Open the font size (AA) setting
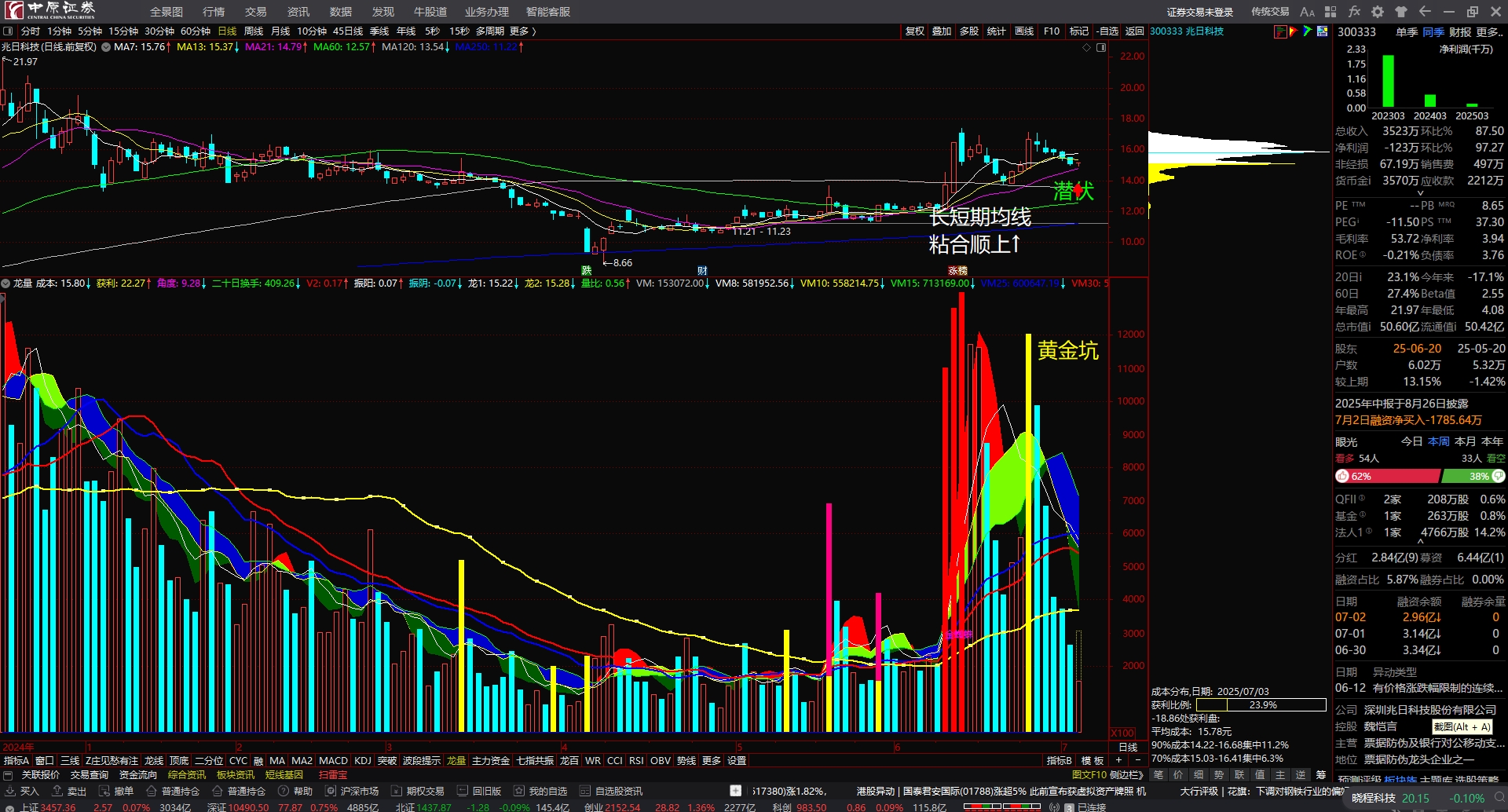This screenshot has width=1508, height=812. 1307,12
